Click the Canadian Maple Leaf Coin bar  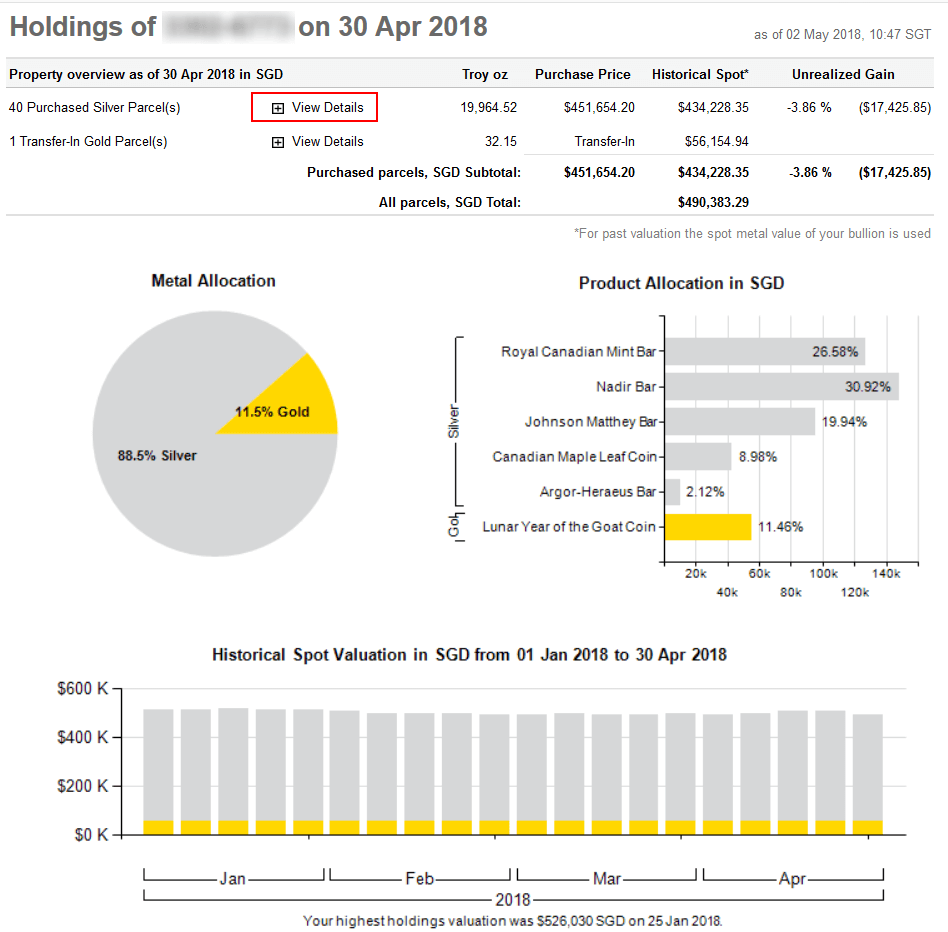[x=697, y=457]
